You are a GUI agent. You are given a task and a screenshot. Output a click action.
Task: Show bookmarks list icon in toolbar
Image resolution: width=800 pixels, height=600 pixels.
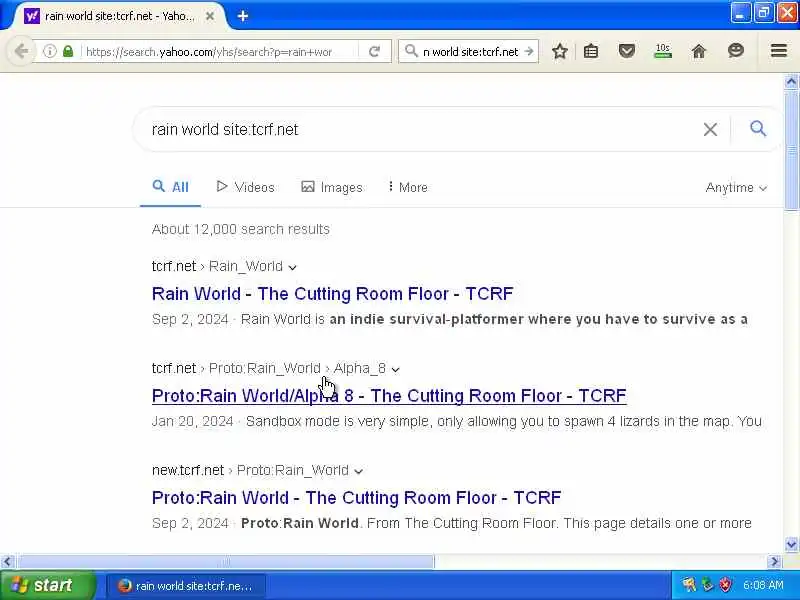coord(591,51)
